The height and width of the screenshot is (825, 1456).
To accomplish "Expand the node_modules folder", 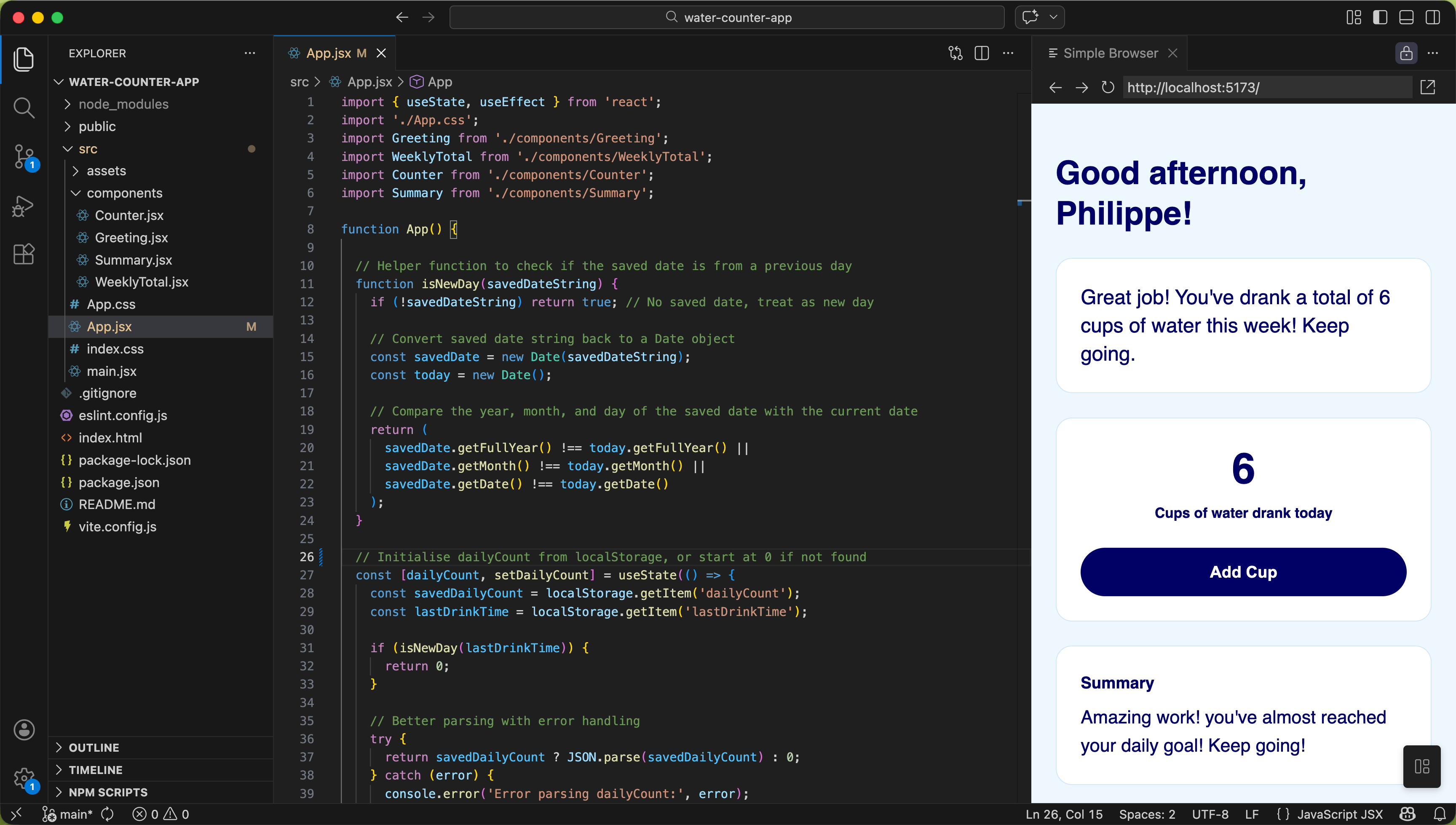I will [123, 104].
